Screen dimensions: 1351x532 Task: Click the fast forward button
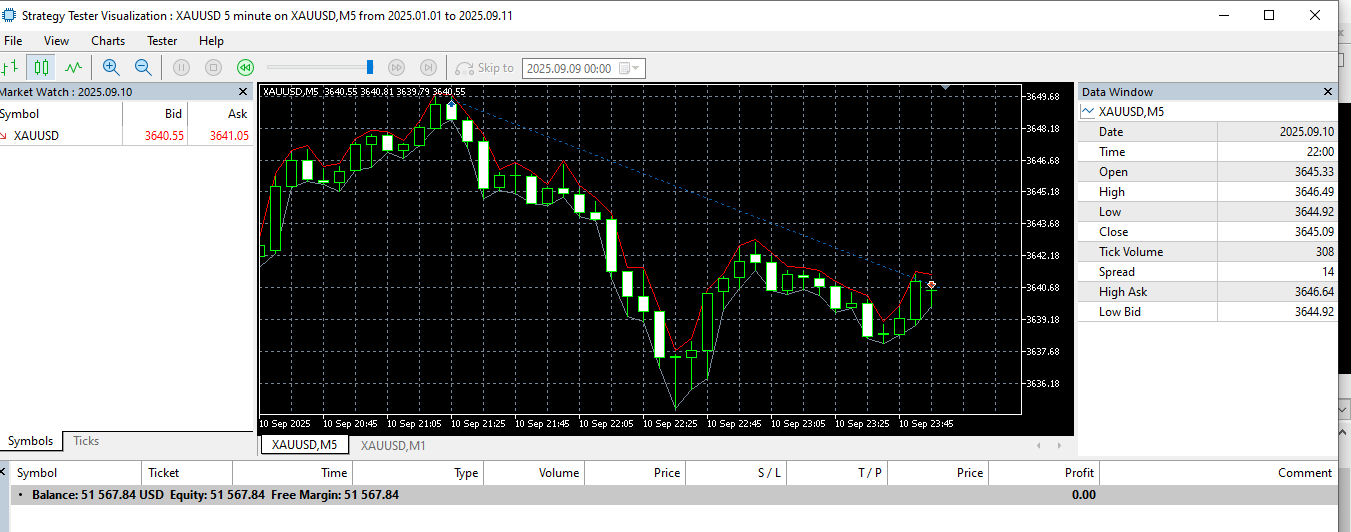click(x=396, y=68)
